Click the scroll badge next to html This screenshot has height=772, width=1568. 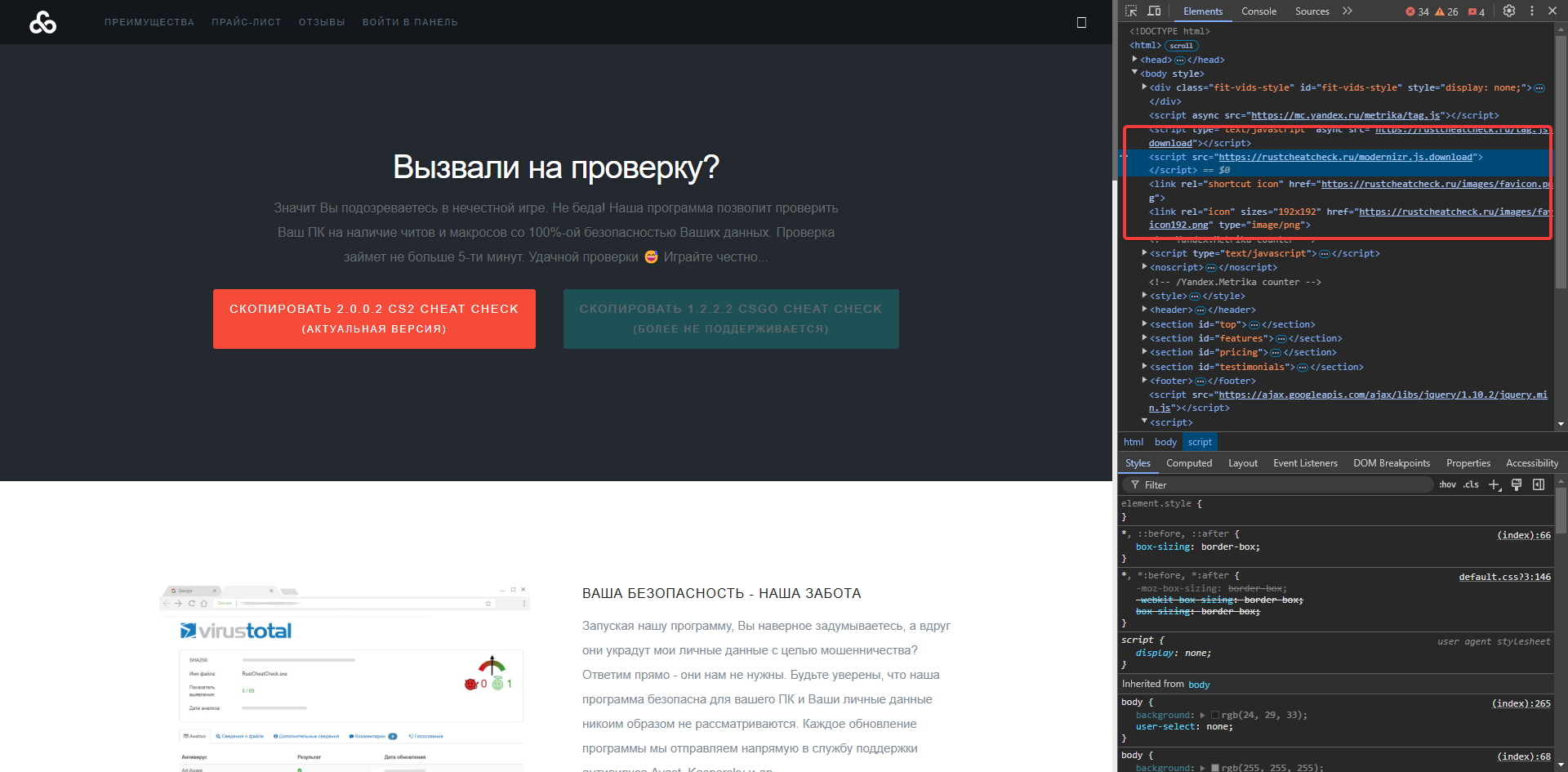[1181, 46]
